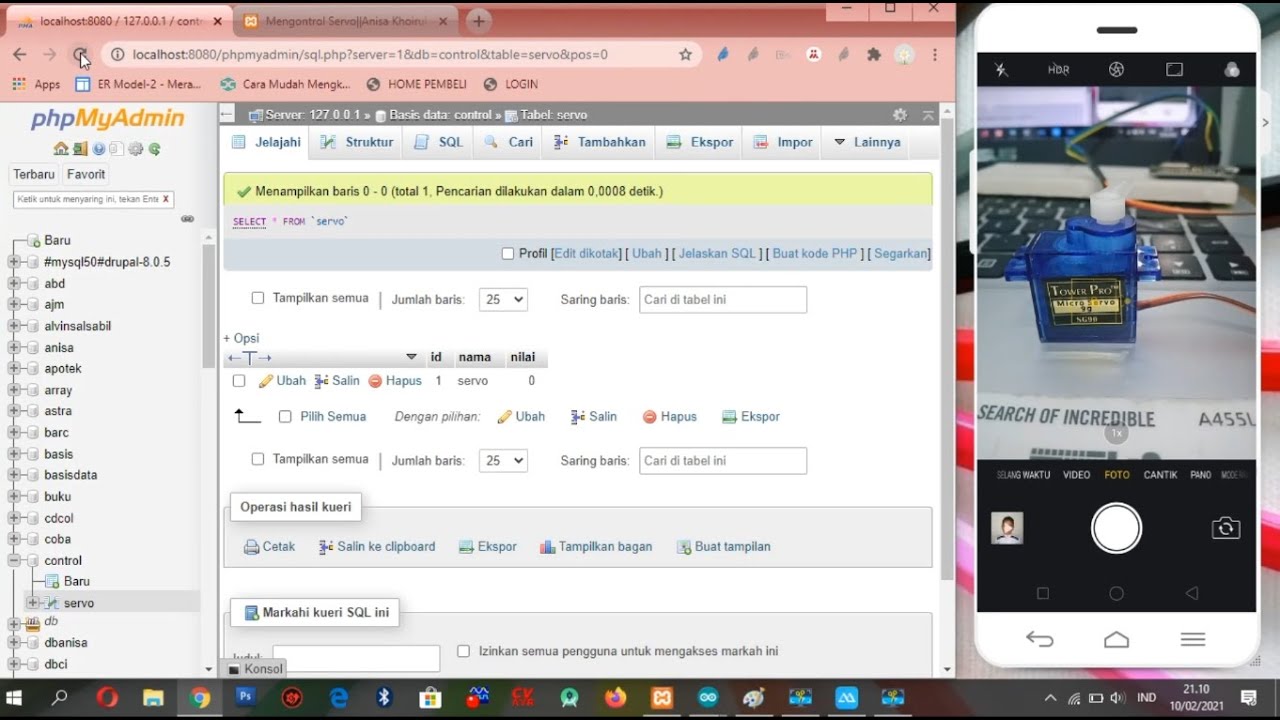Image resolution: width=1280 pixels, height=720 pixels.
Task: Expand the + Opsi section
Action: click(241, 338)
